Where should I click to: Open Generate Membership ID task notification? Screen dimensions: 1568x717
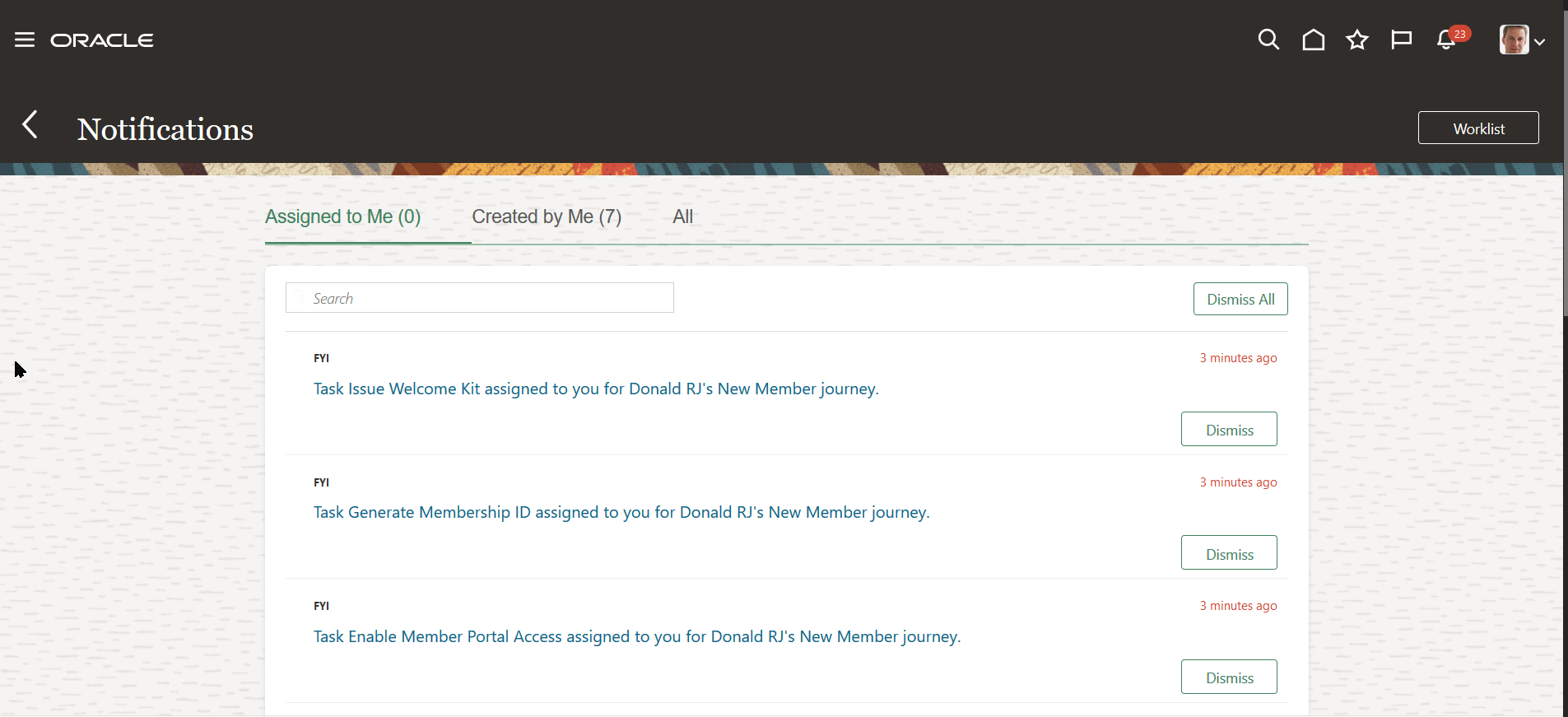(621, 512)
